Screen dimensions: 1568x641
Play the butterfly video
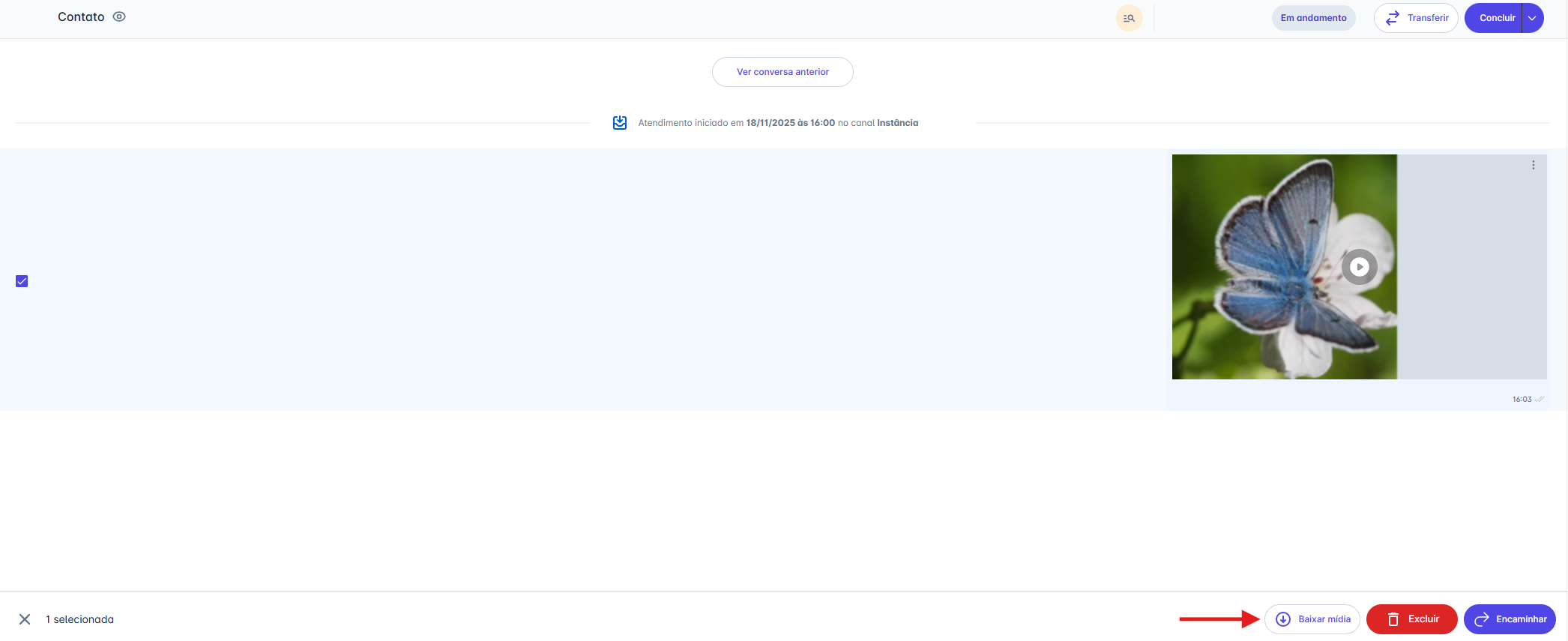pyautogui.click(x=1359, y=267)
